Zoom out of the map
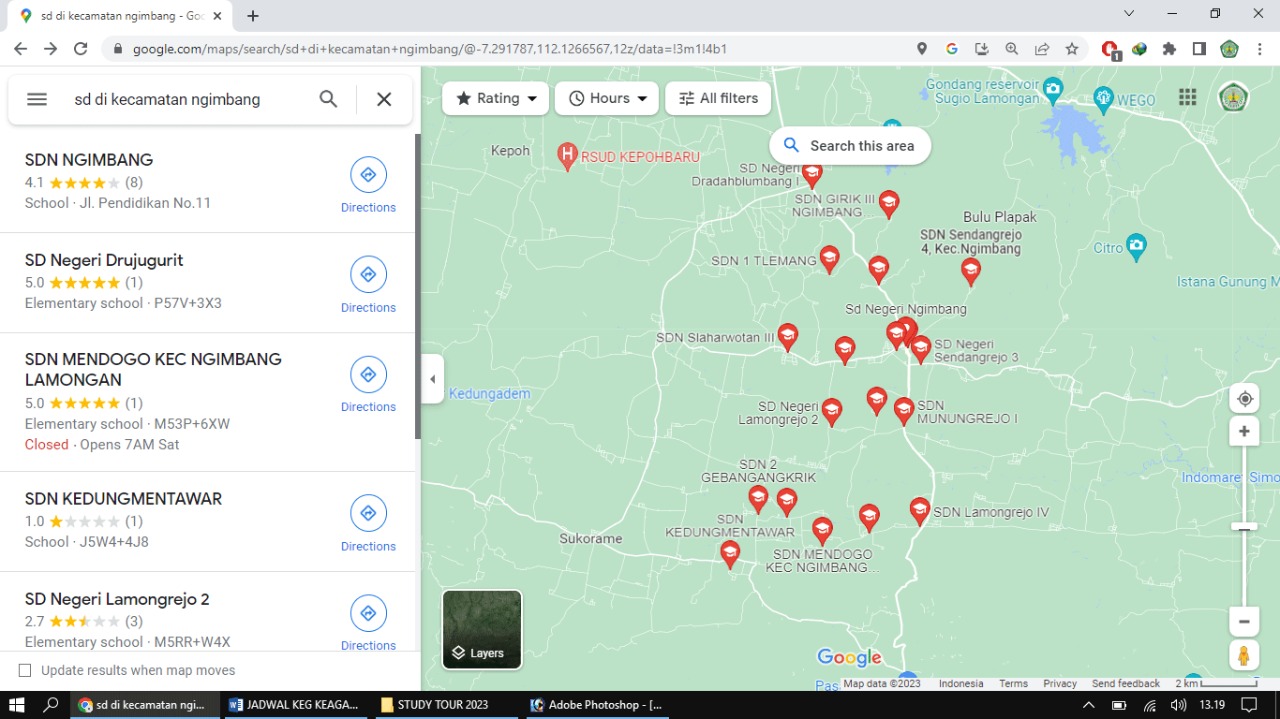Screen dimensions: 1280x719 click(x=1244, y=621)
